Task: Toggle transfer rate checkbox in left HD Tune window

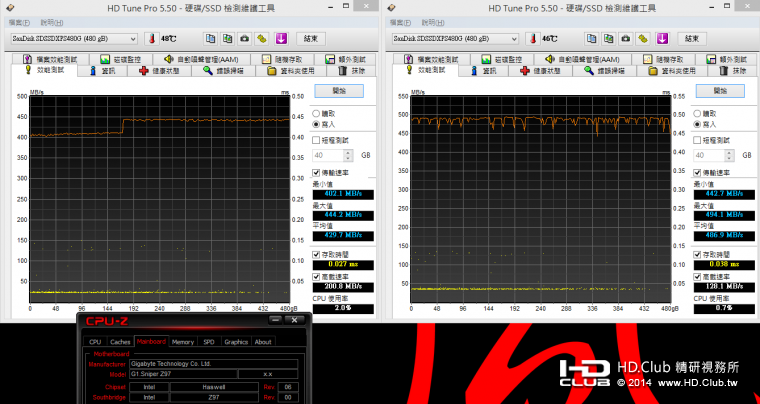Action: (x=316, y=173)
